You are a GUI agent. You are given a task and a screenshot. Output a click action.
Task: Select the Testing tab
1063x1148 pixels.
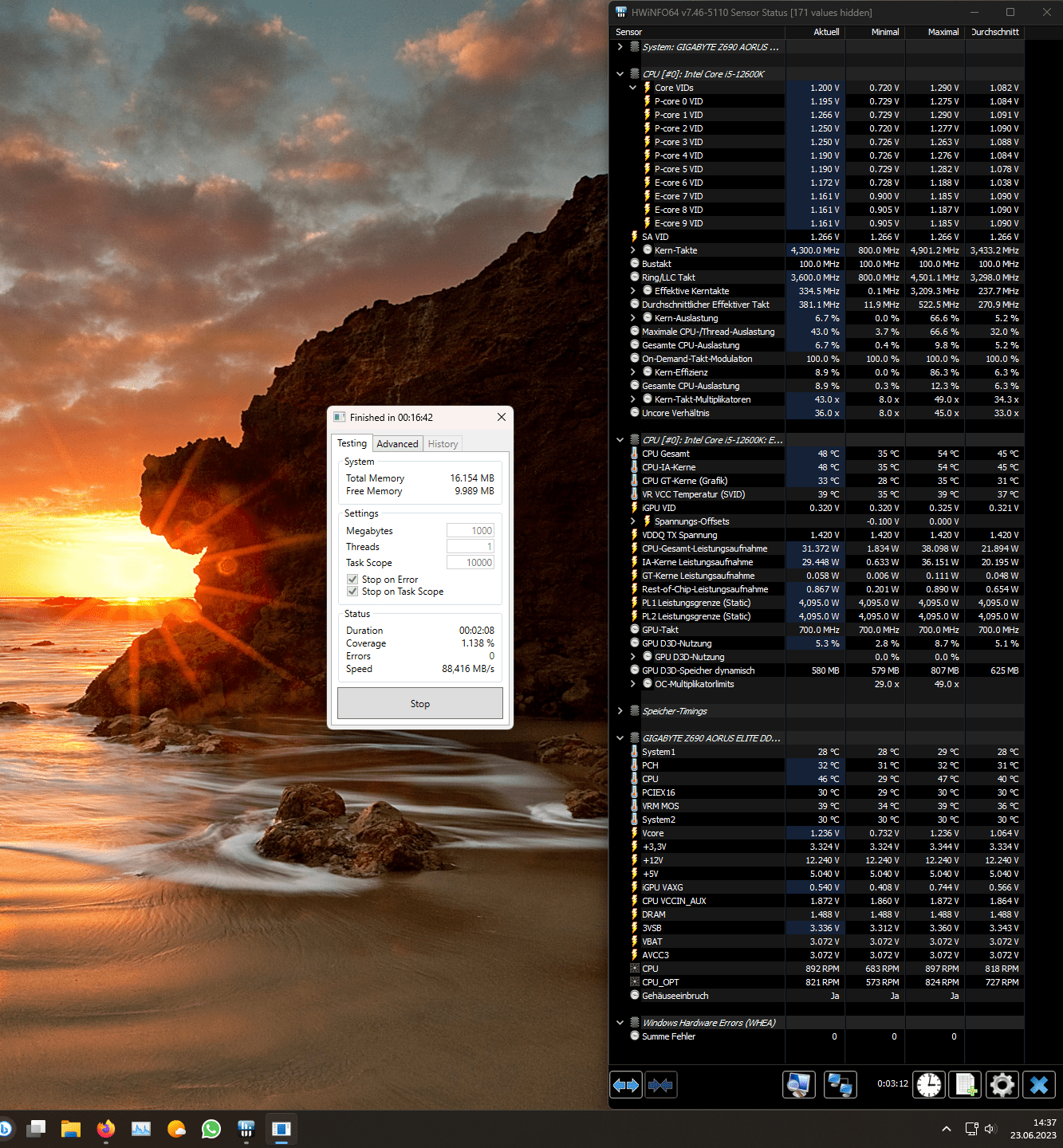click(x=352, y=443)
